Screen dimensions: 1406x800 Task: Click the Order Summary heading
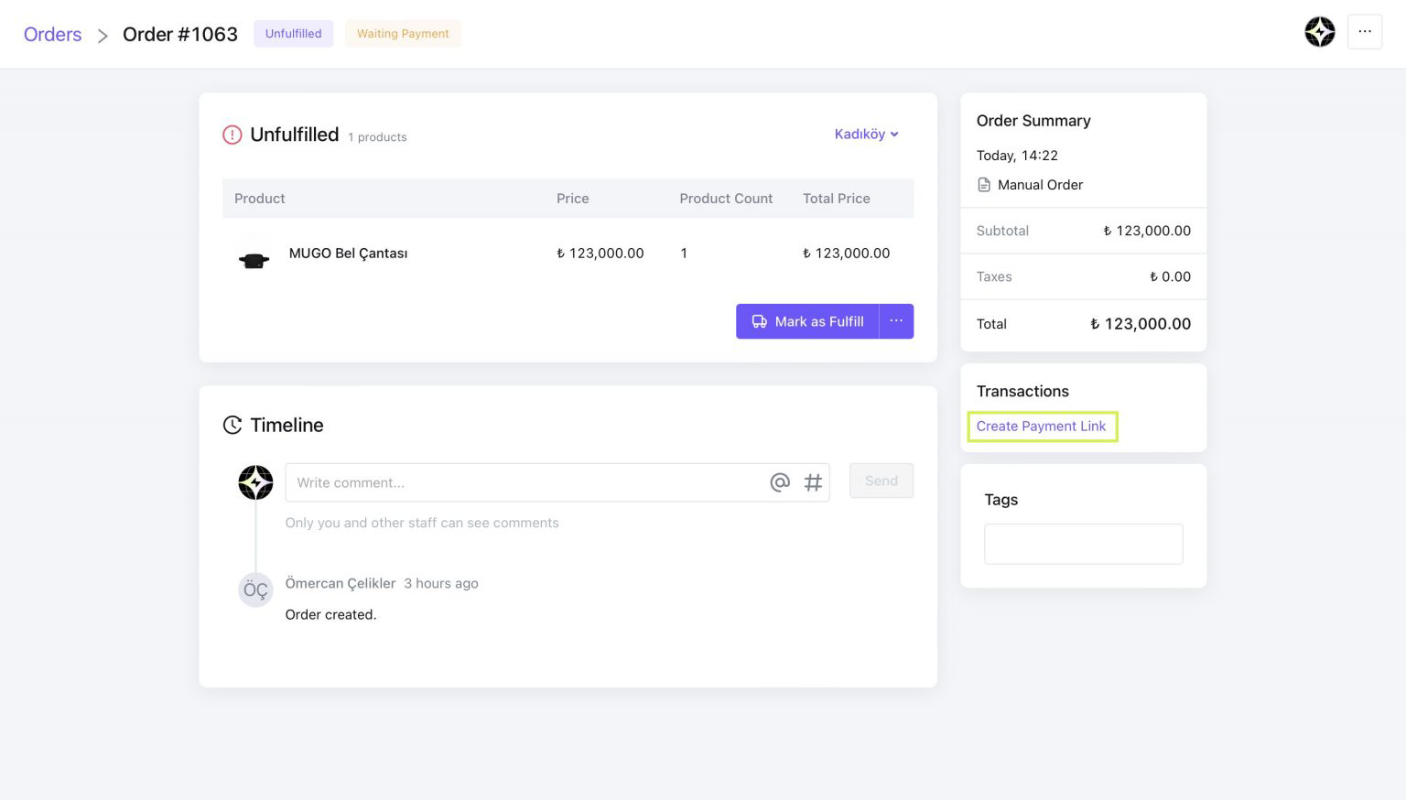point(1033,121)
